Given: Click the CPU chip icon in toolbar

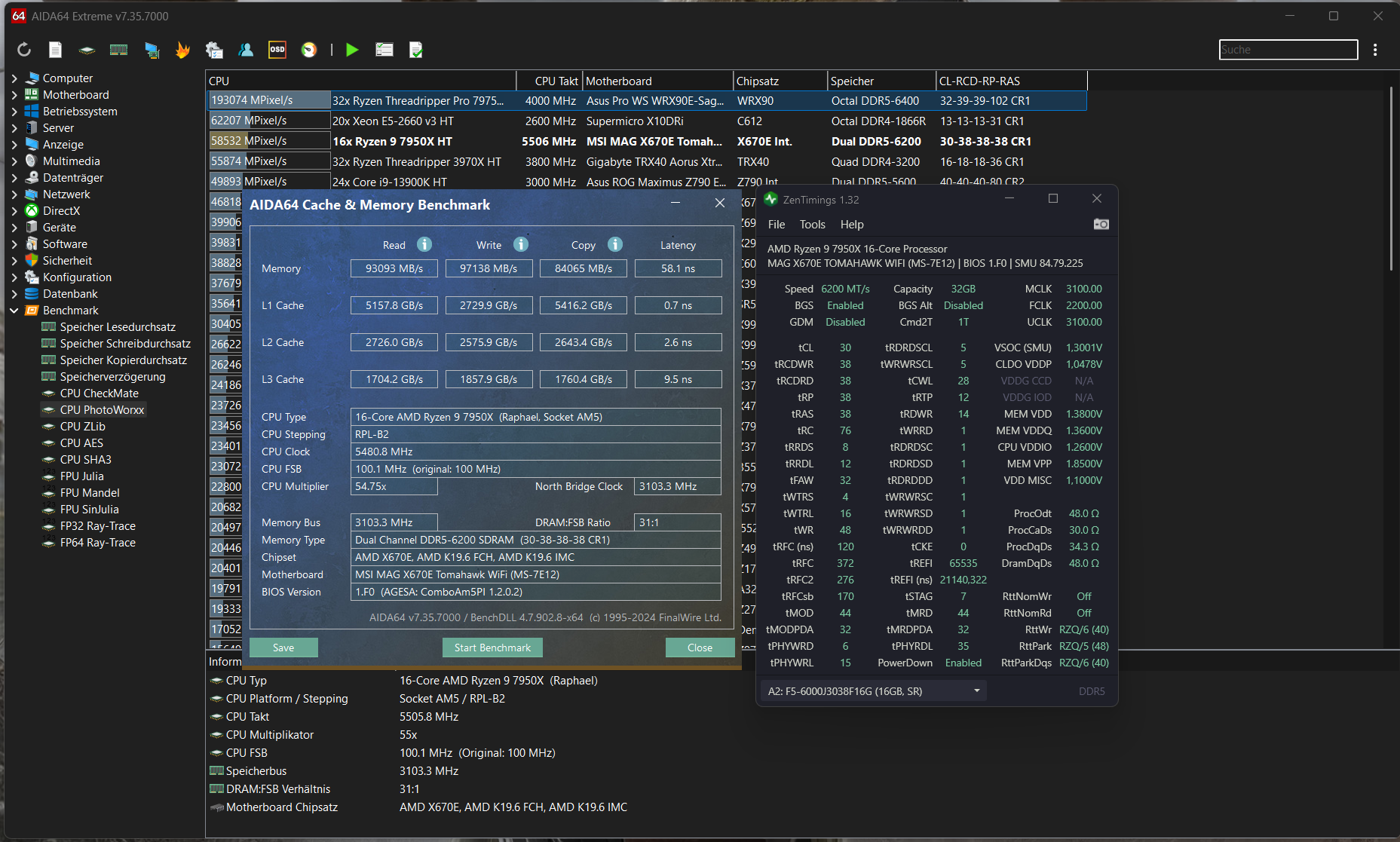Looking at the screenshot, I should [87, 50].
